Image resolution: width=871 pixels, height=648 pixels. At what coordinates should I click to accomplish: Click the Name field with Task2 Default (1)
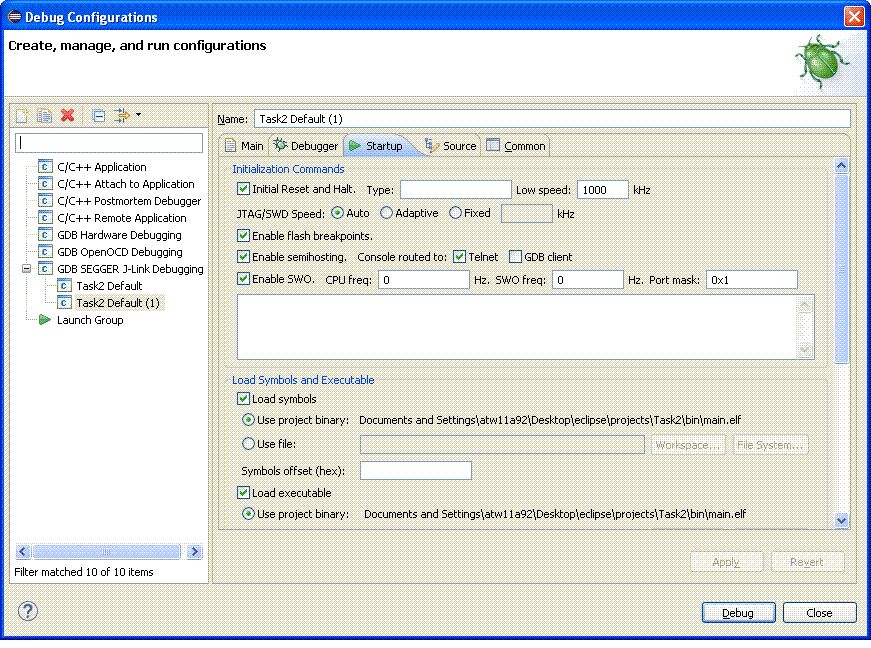coord(552,119)
